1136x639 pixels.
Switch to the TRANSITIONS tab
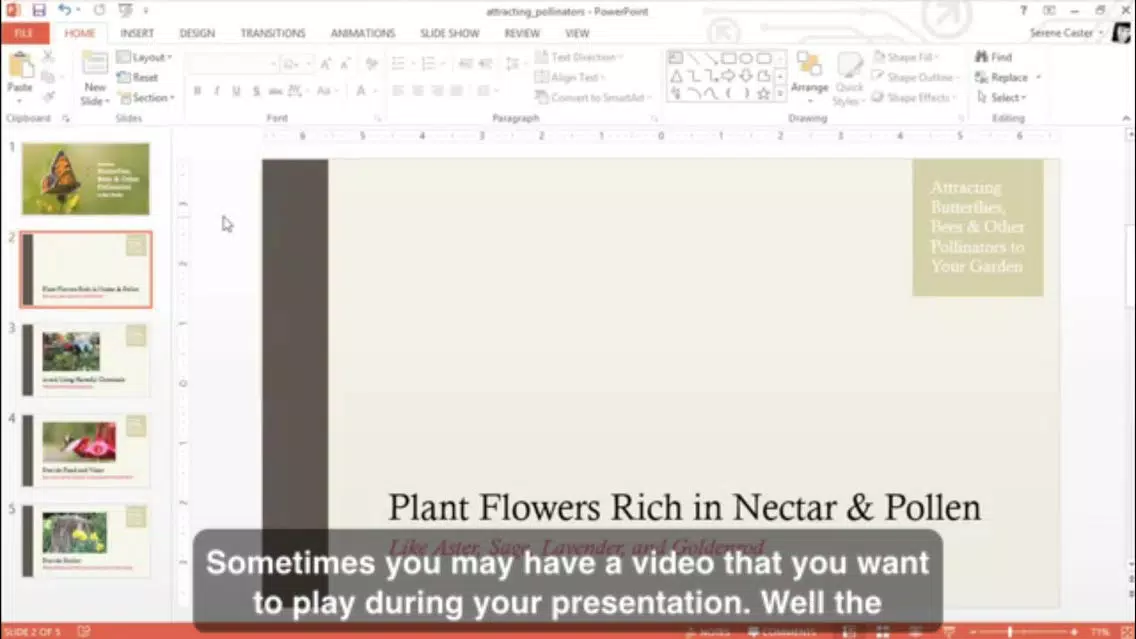(x=273, y=33)
